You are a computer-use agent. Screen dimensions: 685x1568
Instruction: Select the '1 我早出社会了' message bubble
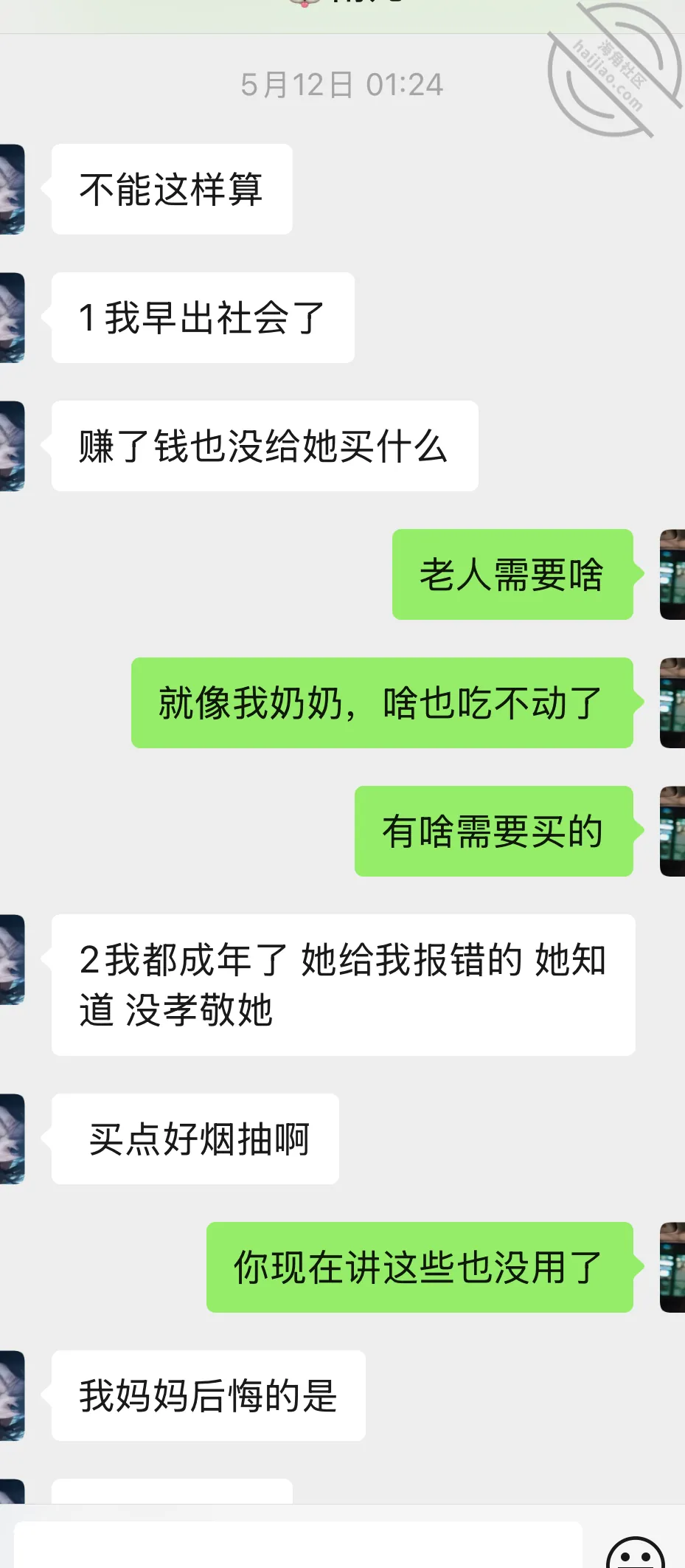point(203,317)
